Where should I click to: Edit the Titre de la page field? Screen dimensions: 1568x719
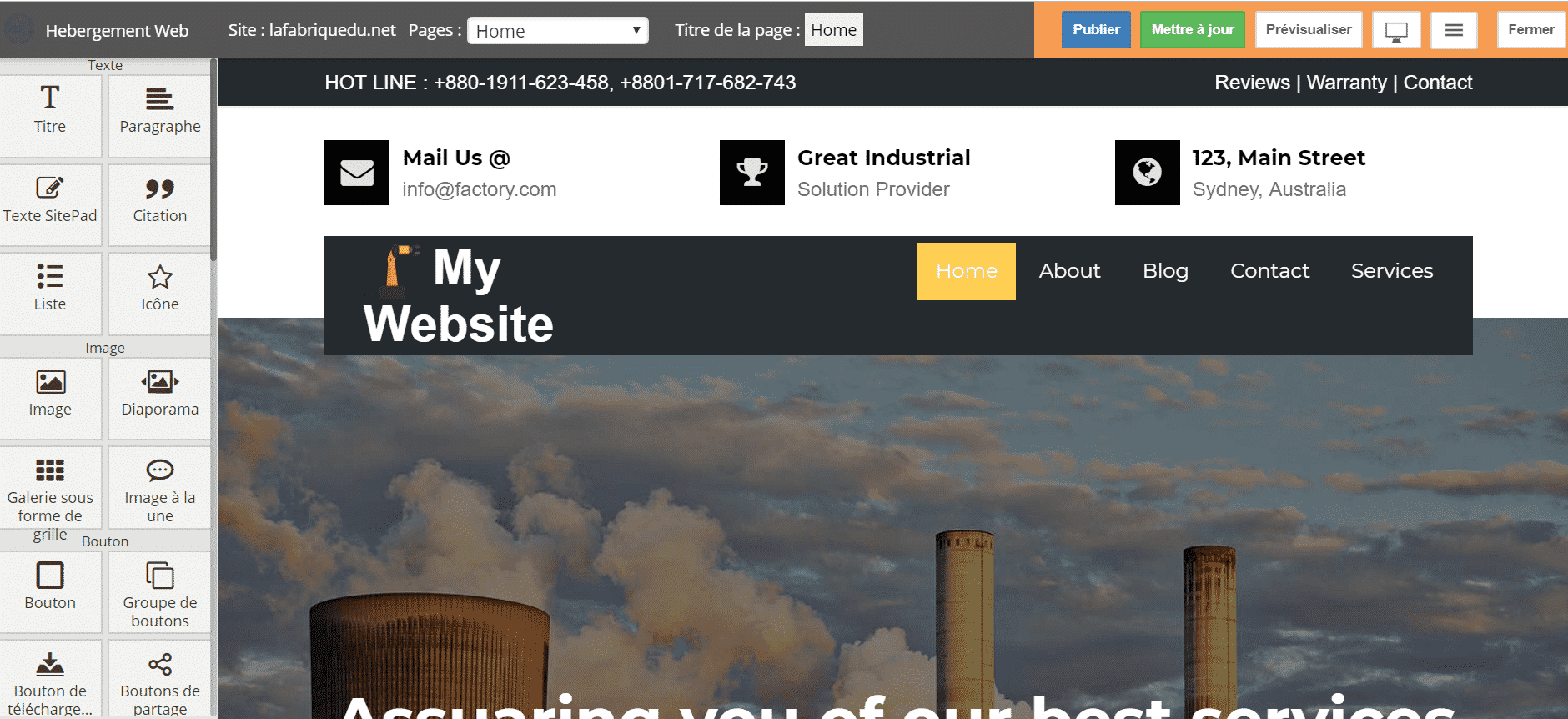tap(833, 31)
